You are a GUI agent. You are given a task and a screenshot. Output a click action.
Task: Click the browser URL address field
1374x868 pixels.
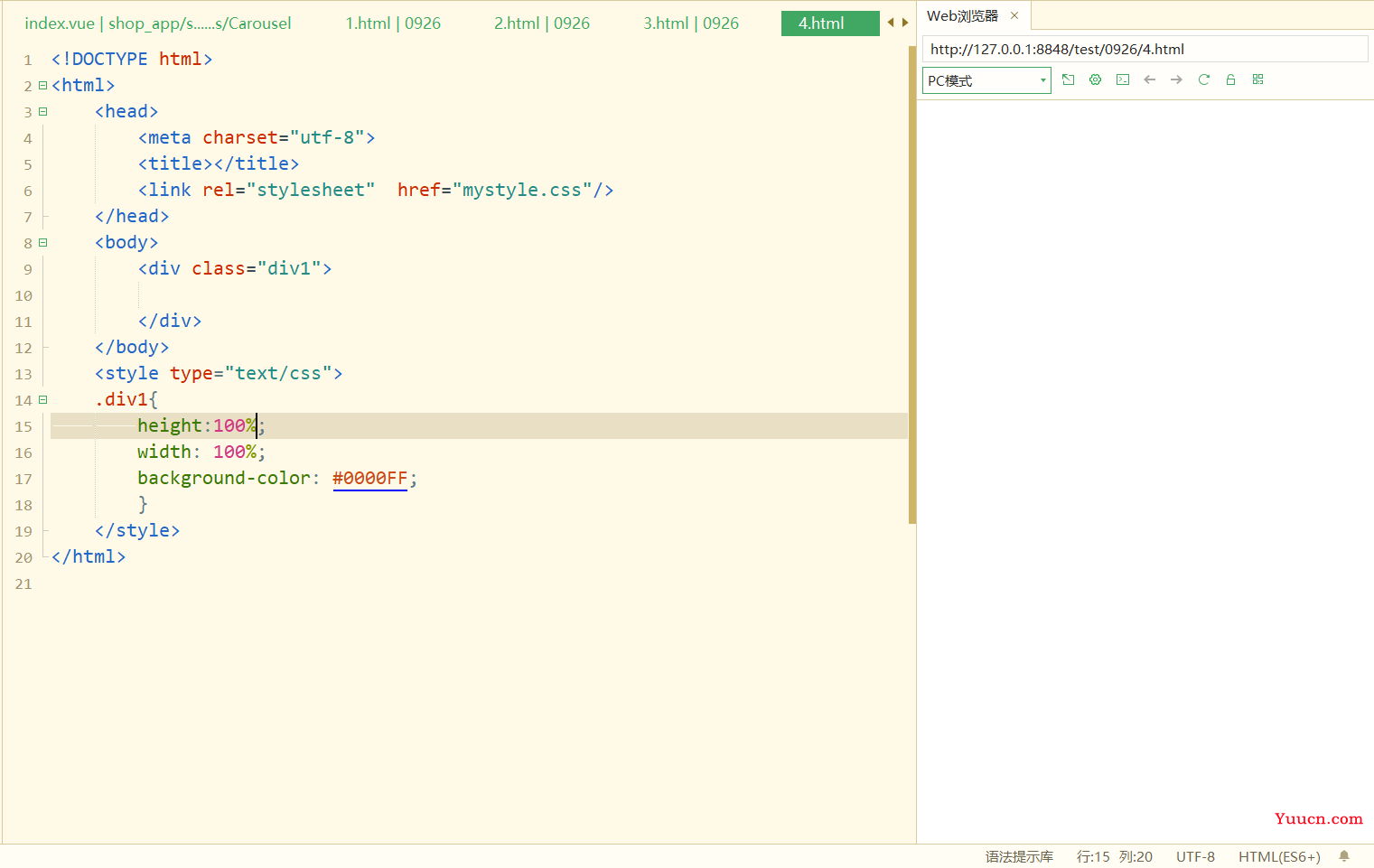(1145, 49)
